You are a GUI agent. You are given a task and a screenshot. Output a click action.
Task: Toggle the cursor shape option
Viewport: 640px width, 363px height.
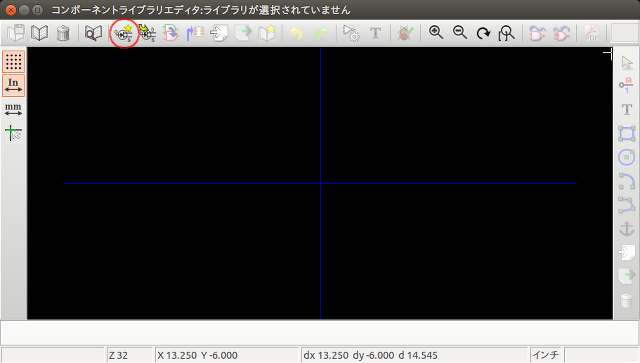(13, 133)
